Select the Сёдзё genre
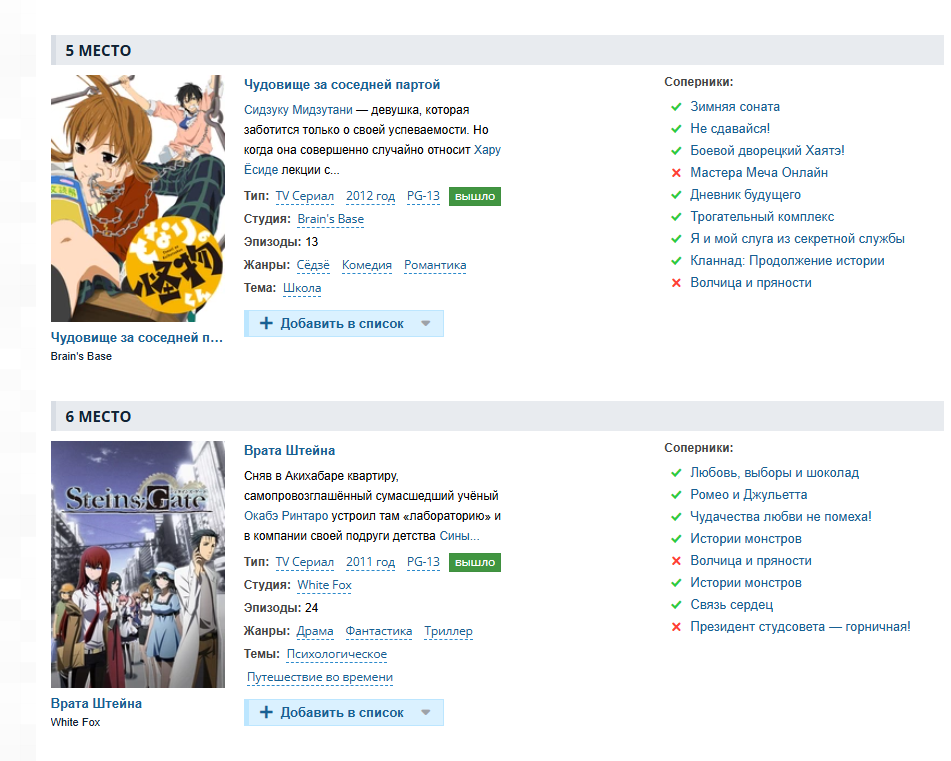 pyautogui.click(x=313, y=266)
